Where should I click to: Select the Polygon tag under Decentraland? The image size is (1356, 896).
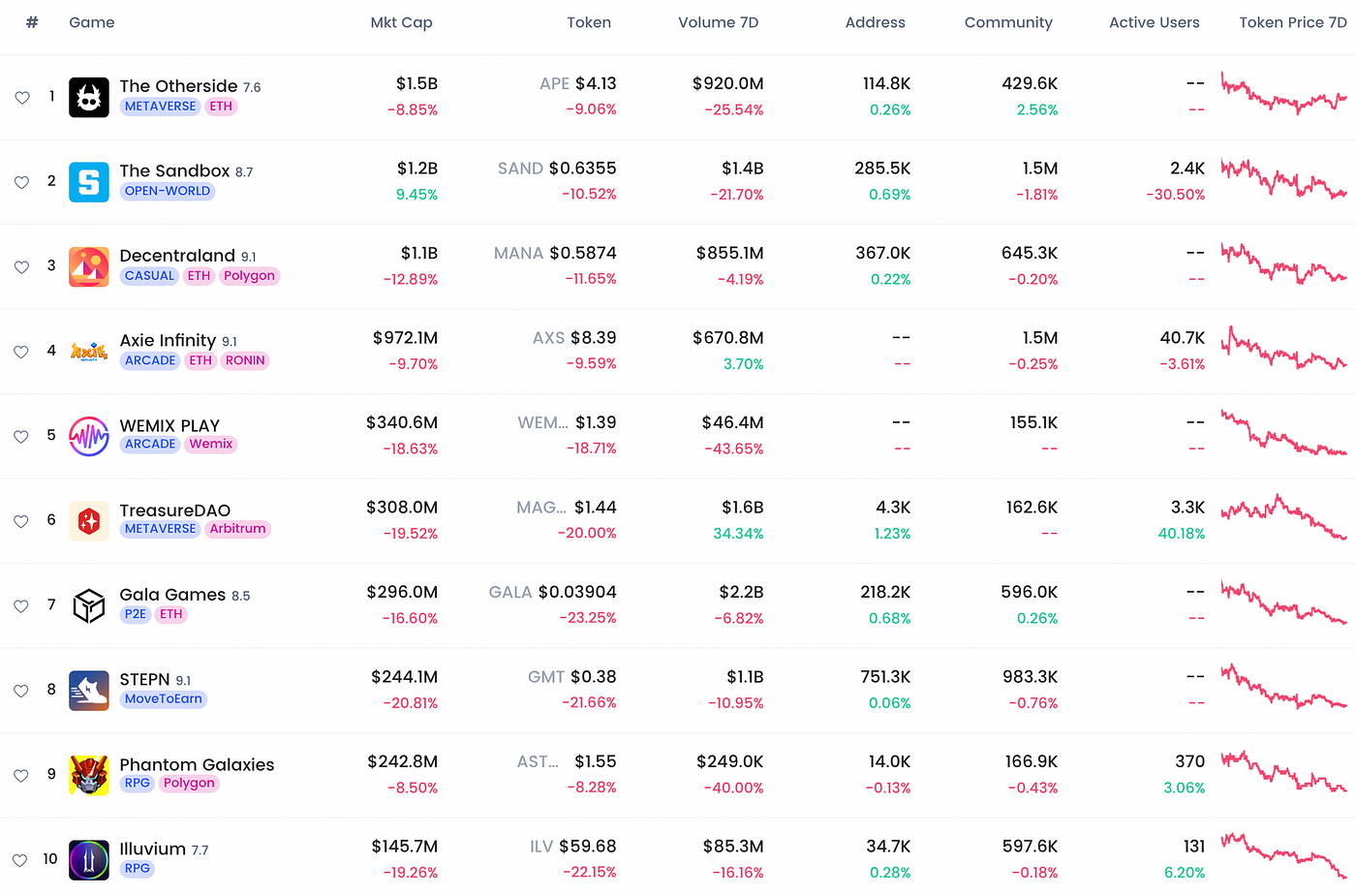(249, 276)
